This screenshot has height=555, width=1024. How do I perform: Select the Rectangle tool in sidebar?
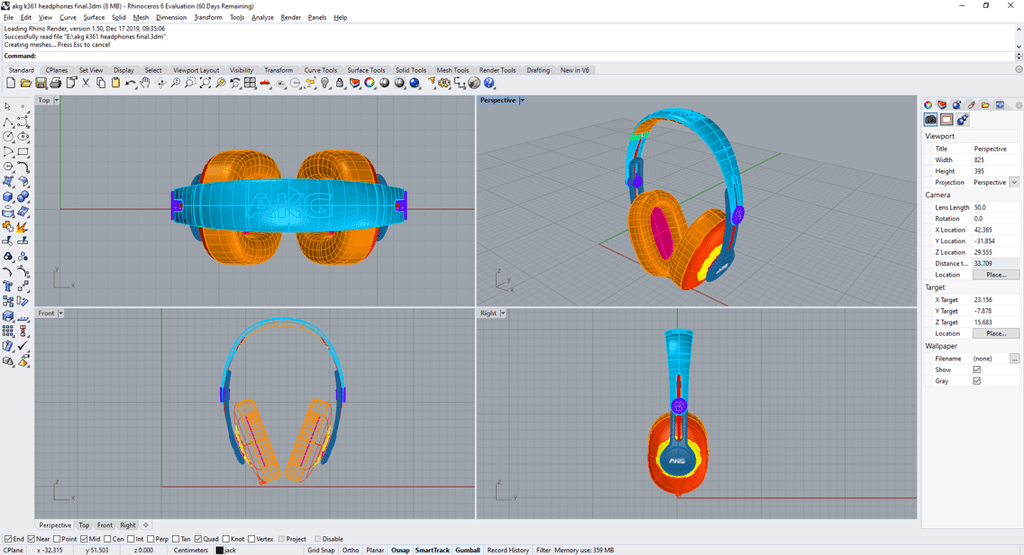23,151
